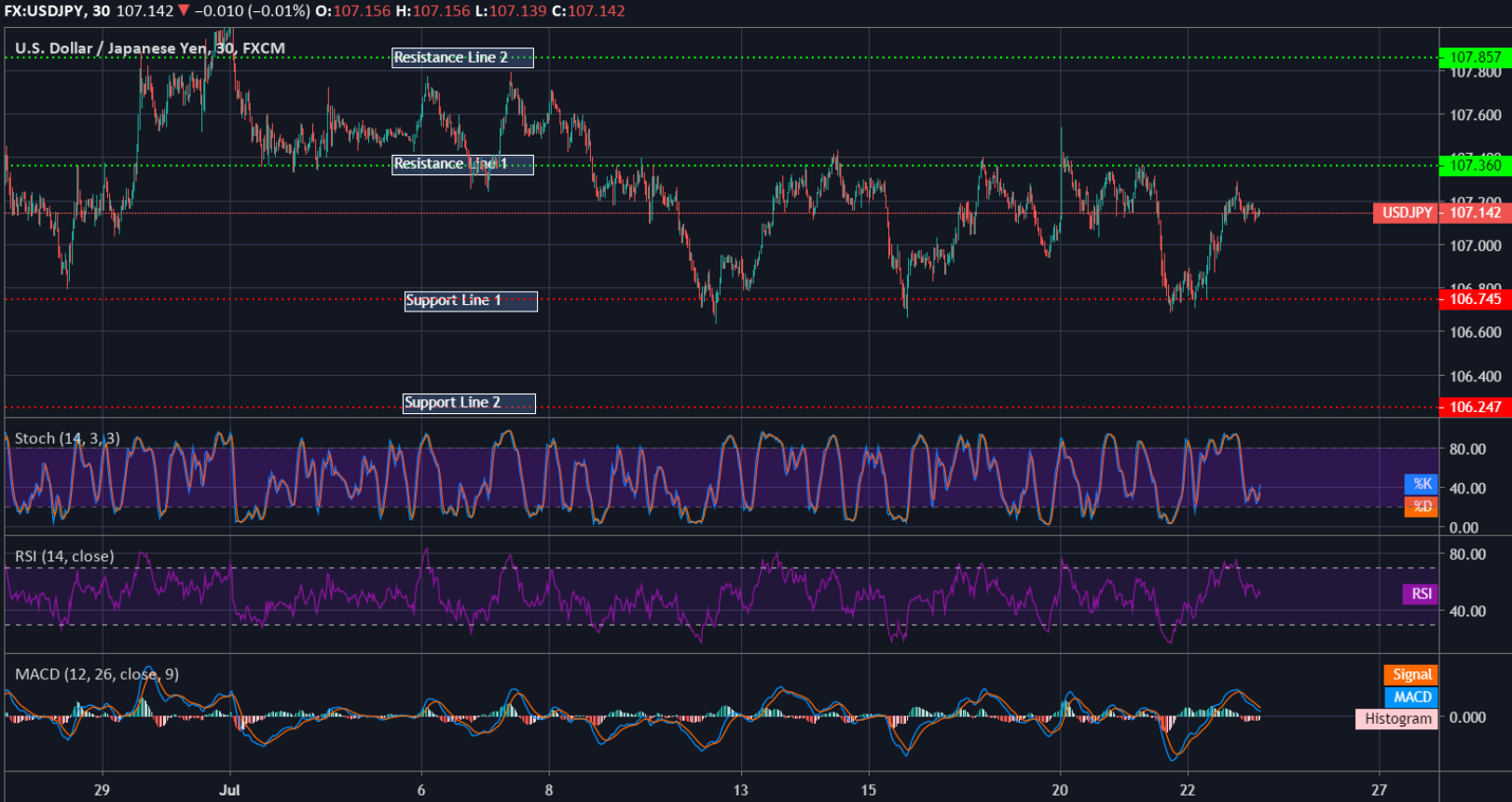1512x802 pixels.
Task: Click the red 106.247 price tag
Action: (x=1475, y=407)
